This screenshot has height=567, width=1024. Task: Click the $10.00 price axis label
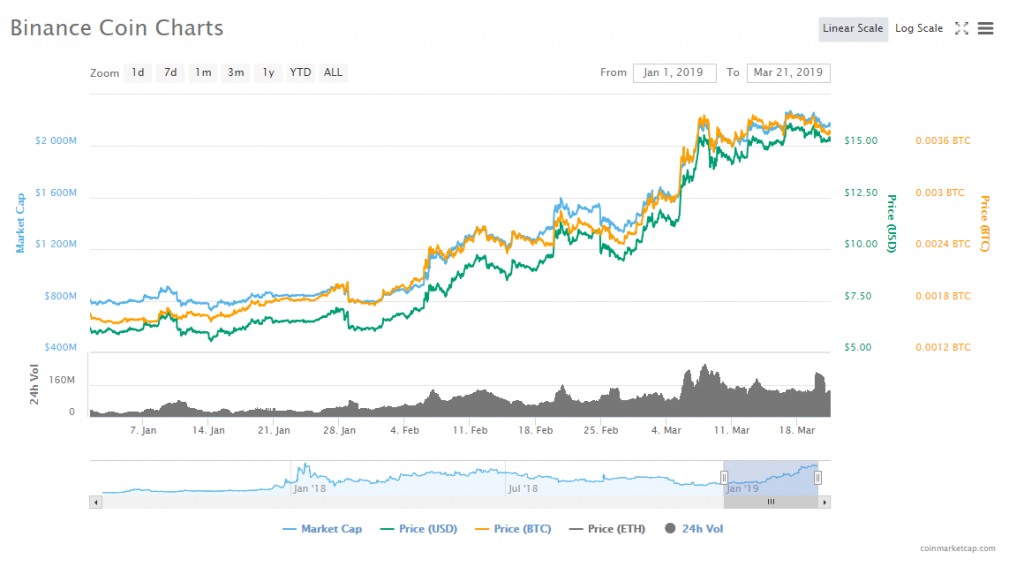(x=861, y=244)
